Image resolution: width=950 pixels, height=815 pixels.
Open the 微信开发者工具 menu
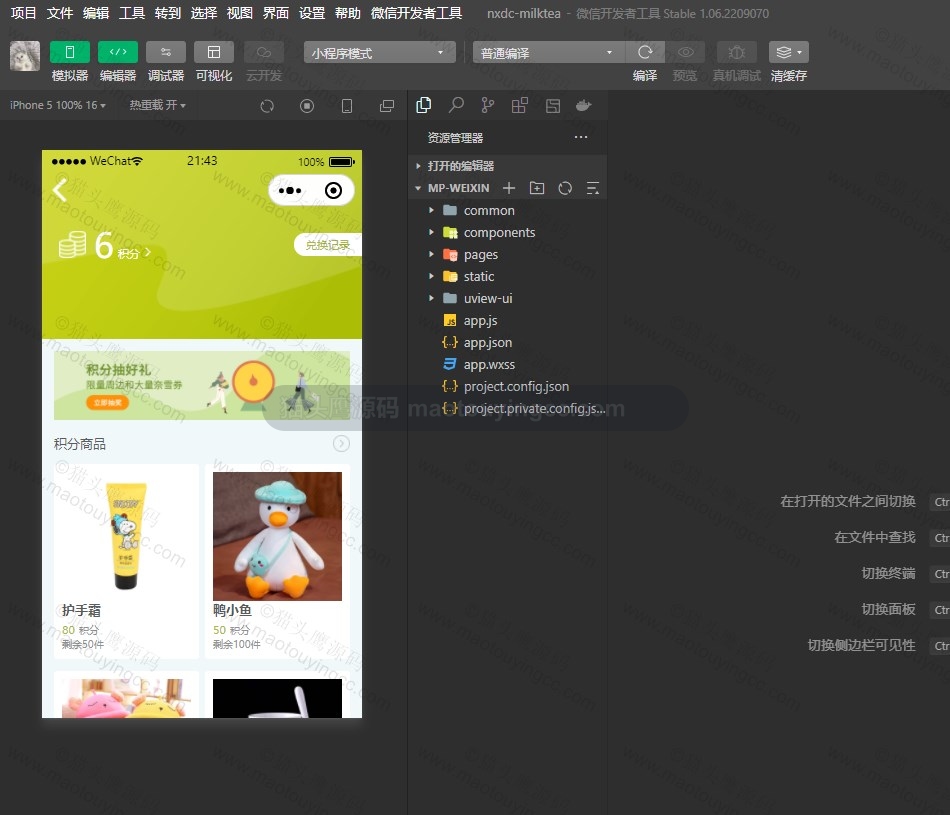(416, 13)
